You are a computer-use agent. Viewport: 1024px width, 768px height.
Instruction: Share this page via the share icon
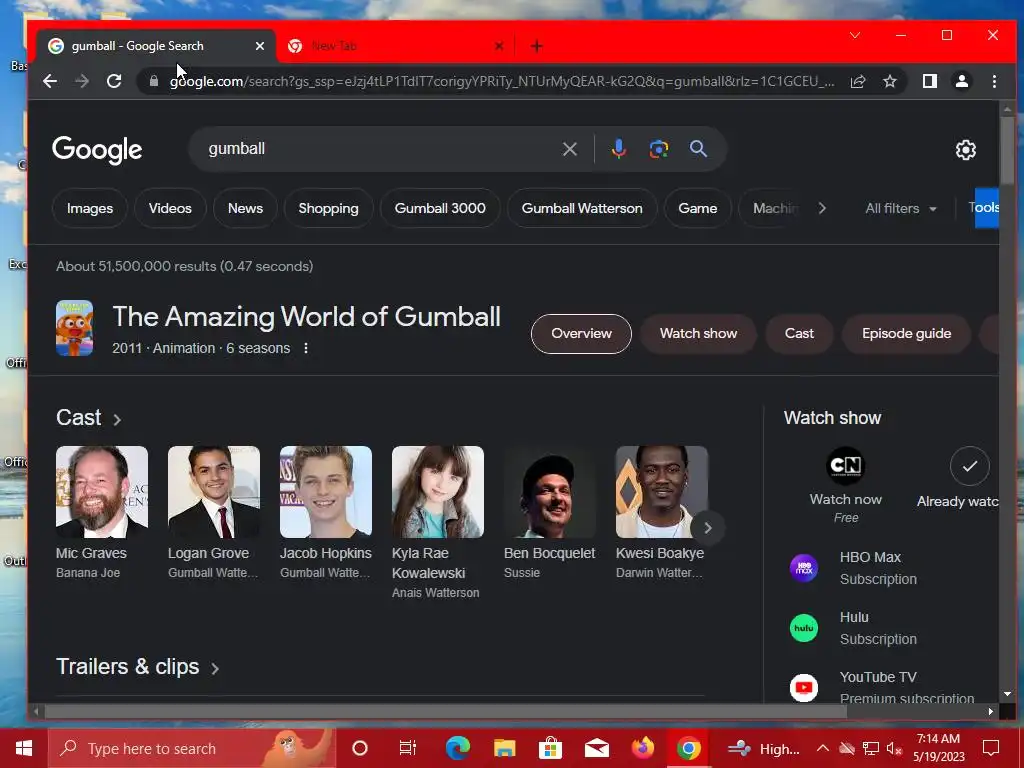[857, 81]
